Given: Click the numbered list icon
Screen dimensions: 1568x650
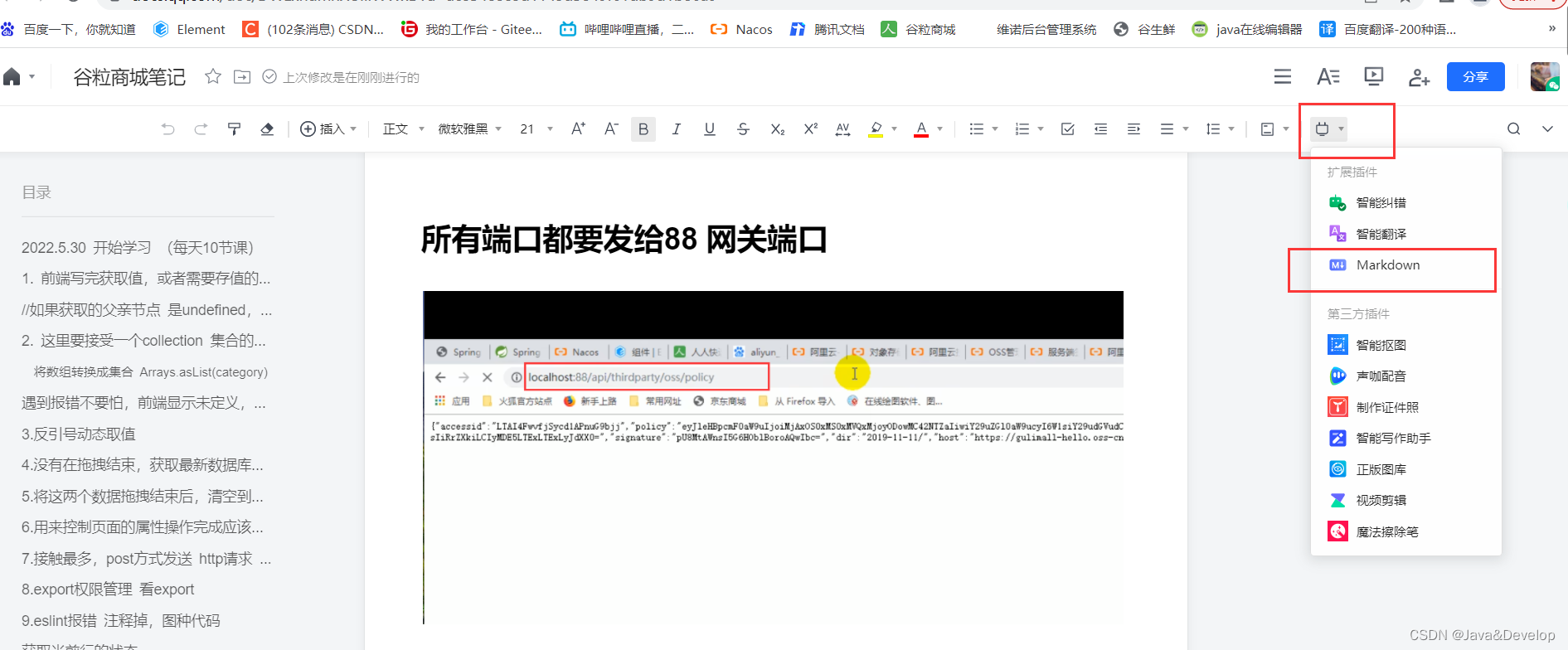Looking at the screenshot, I should click(1022, 129).
